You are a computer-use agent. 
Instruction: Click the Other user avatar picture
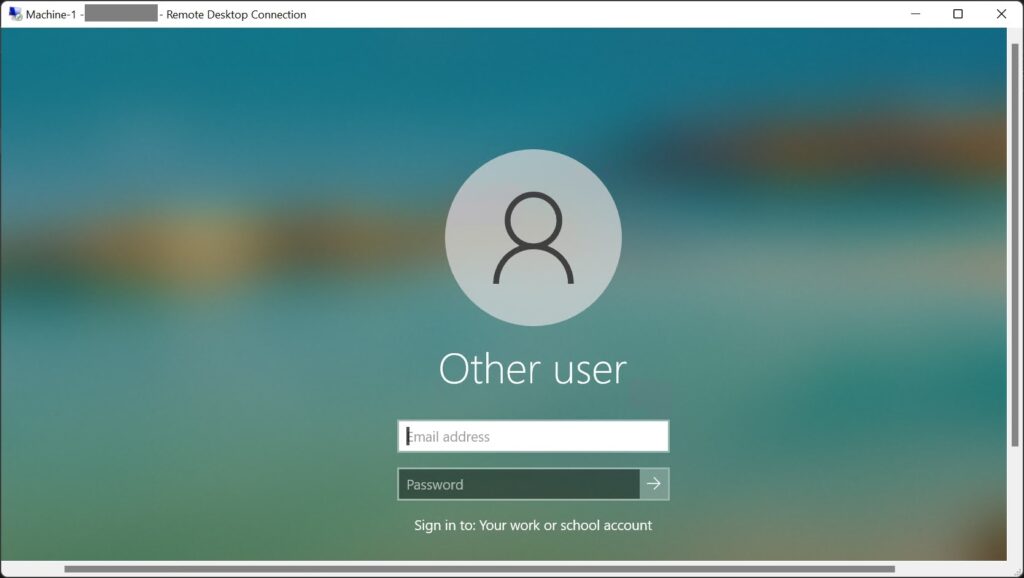[x=533, y=238]
